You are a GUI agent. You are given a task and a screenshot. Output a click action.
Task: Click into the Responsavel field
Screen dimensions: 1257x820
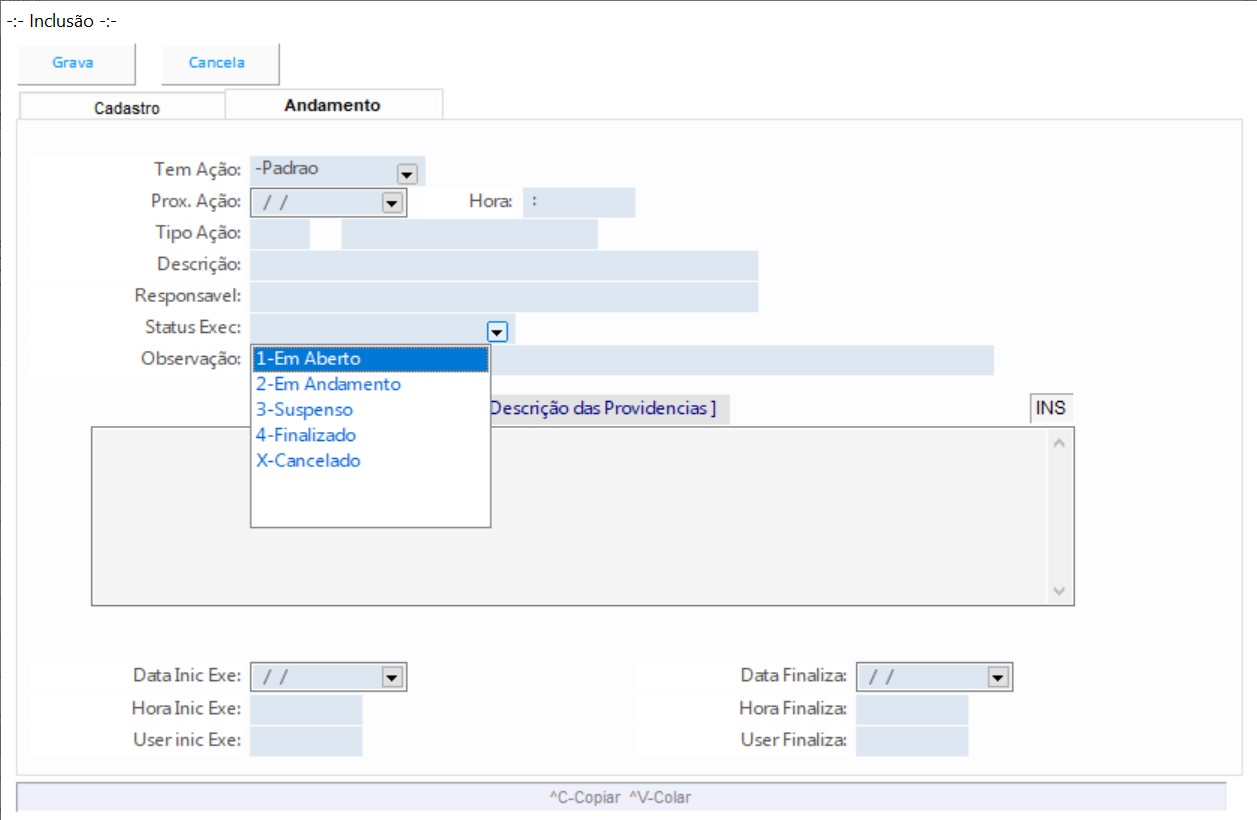pos(503,298)
